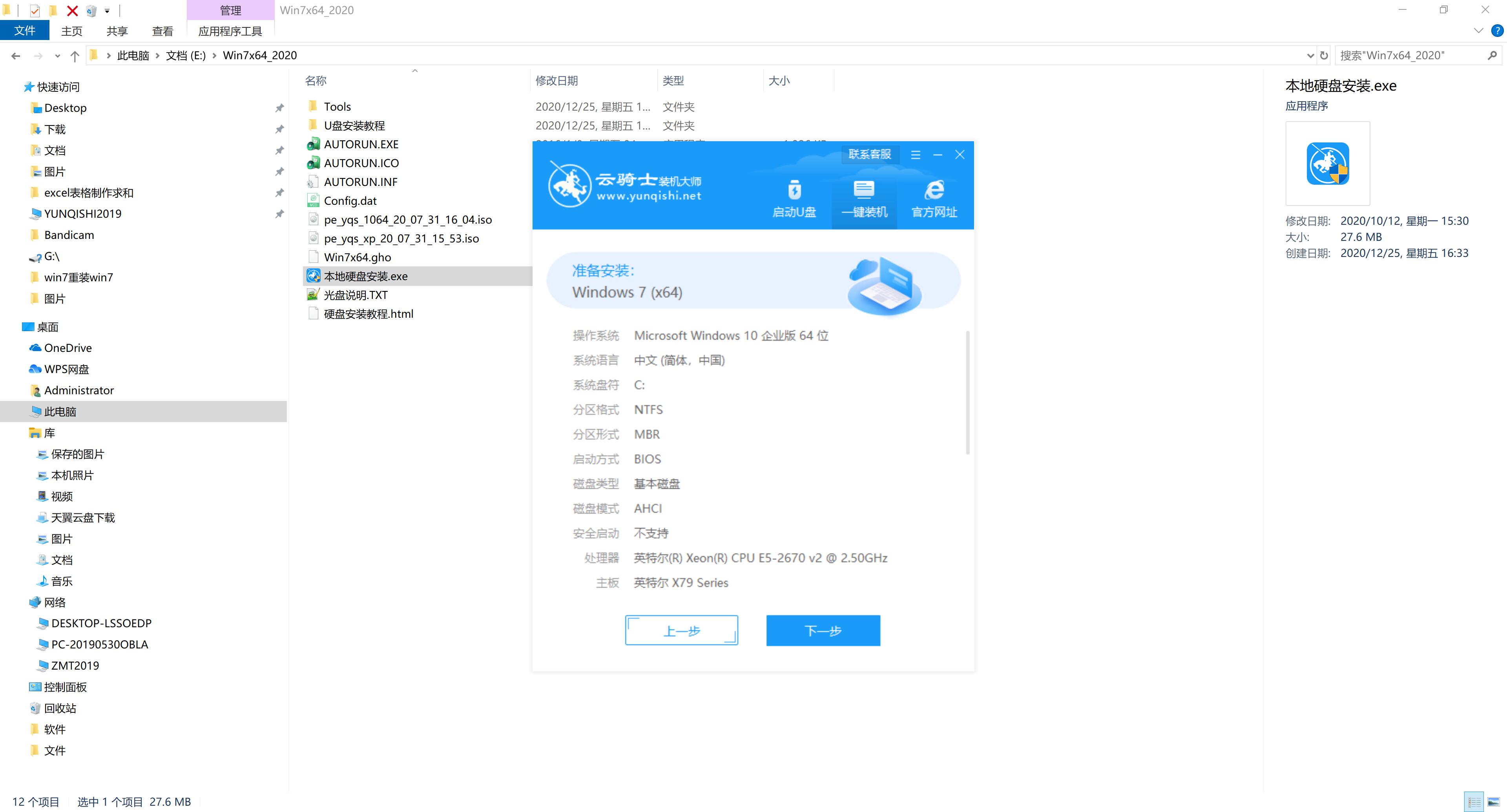
Task: Open the U盘安装教程 folder
Action: (x=355, y=125)
